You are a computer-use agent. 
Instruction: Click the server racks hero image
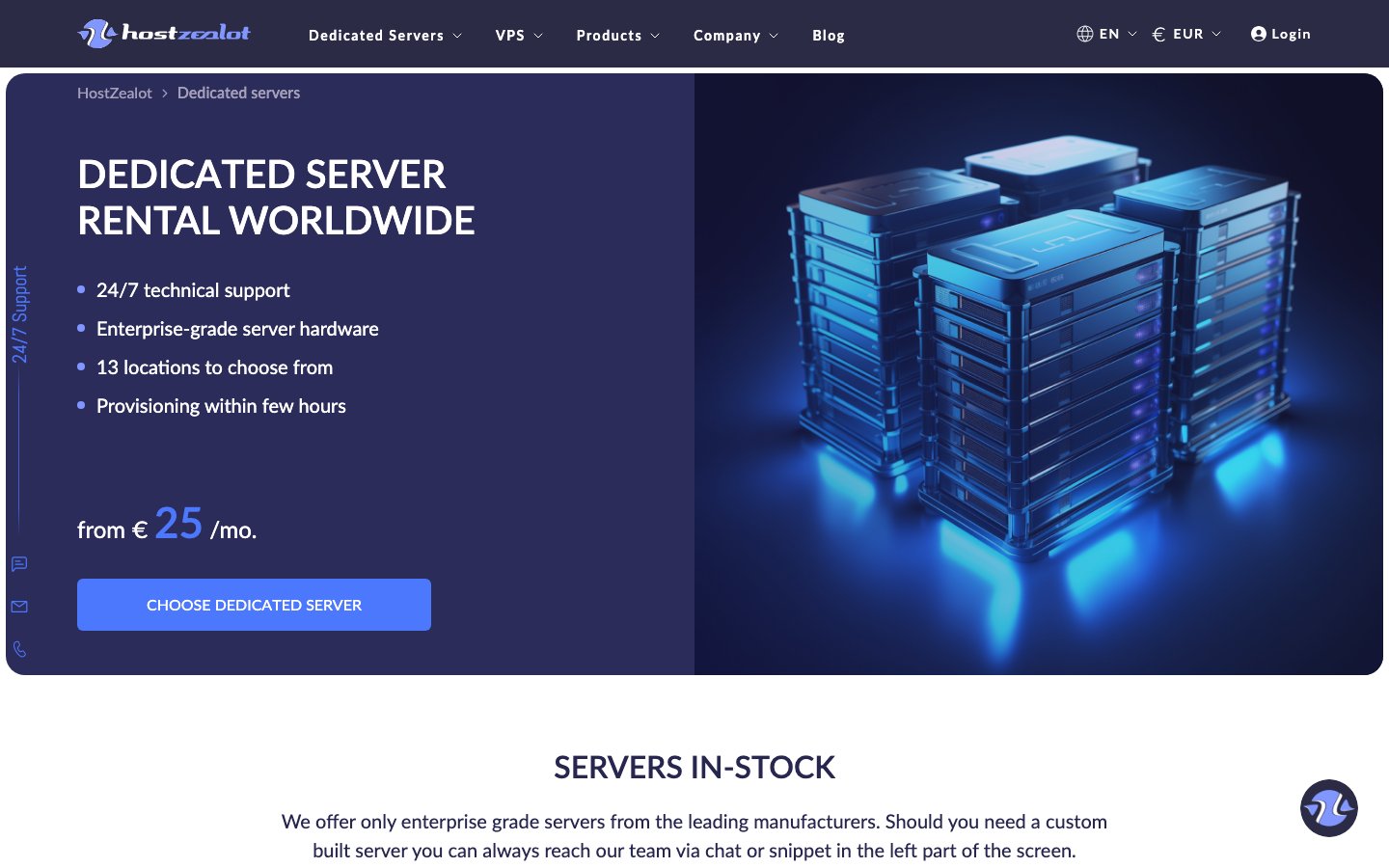pyautogui.click(x=1039, y=374)
